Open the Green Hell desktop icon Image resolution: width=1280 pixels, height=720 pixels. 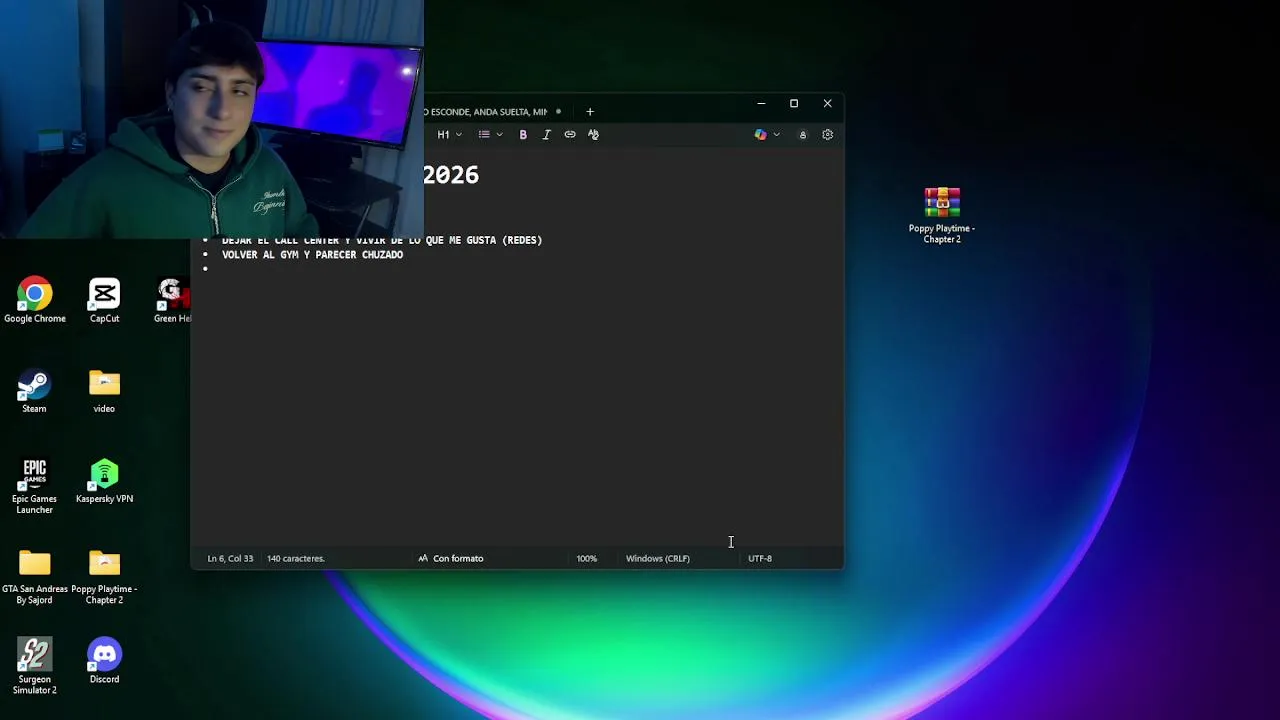pos(172,301)
